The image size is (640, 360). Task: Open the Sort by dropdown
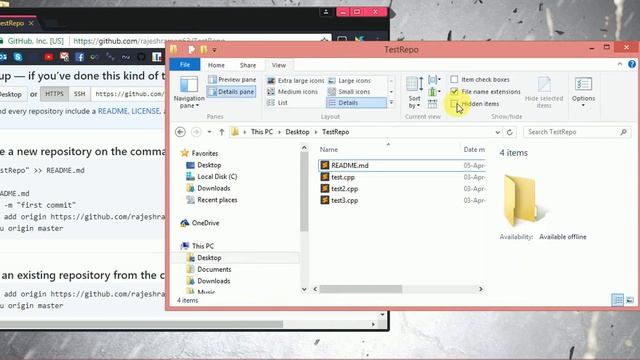tap(414, 92)
